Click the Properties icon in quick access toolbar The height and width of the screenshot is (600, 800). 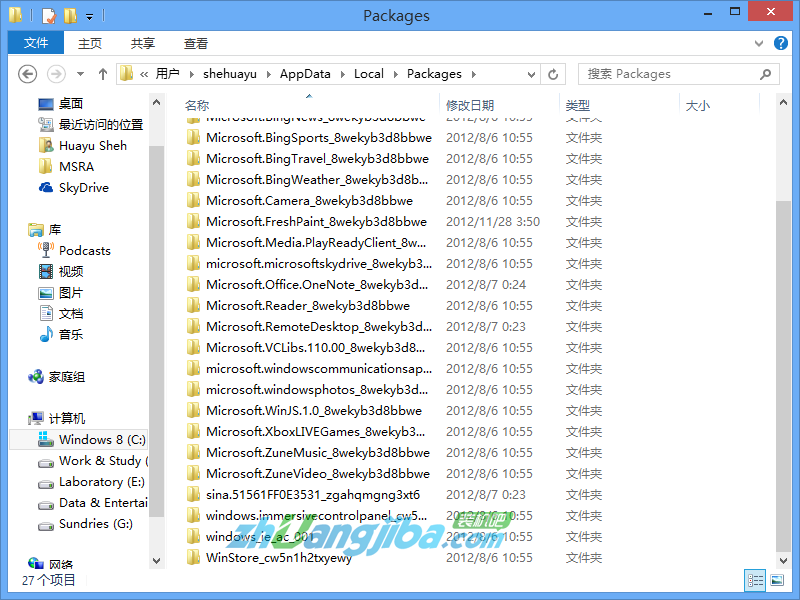[x=48, y=15]
